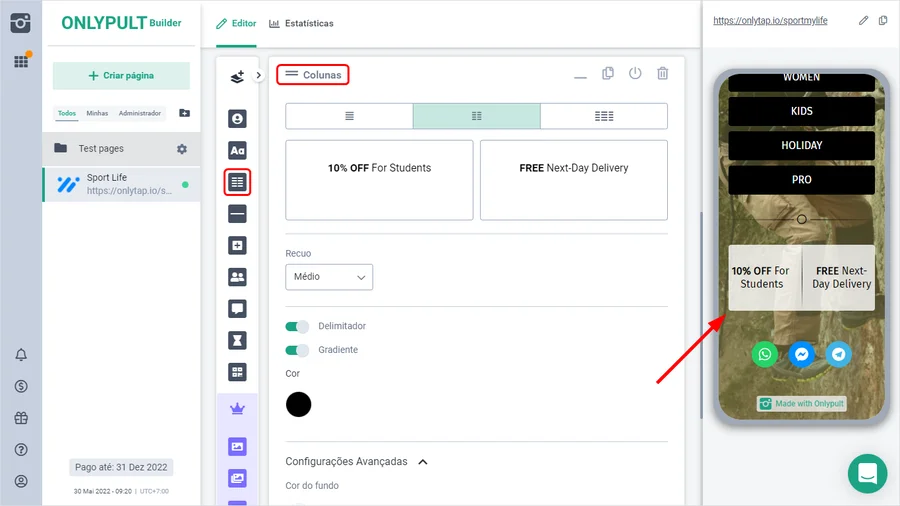Collapse the Configurações Avançadas section
900x506 pixels.
click(x=423, y=462)
